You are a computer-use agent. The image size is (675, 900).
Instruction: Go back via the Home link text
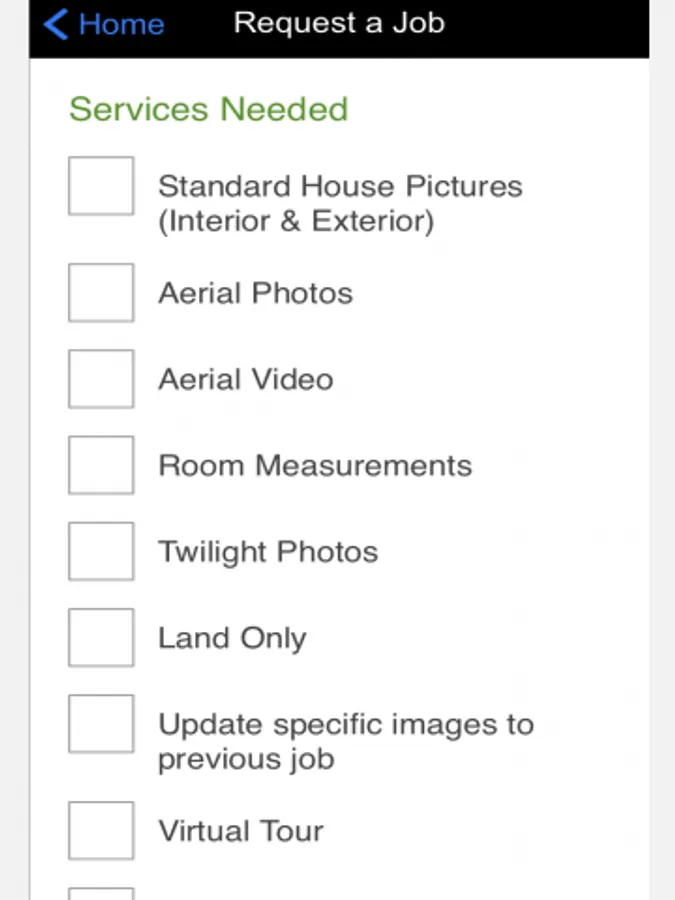point(121,24)
